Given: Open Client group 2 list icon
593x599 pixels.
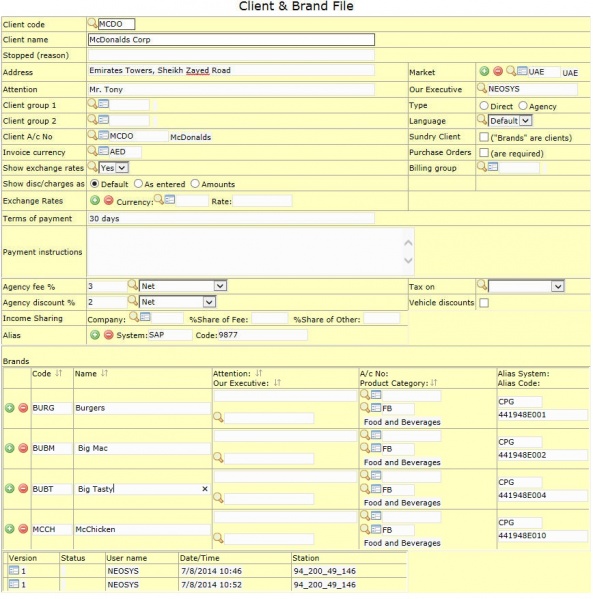Looking at the screenshot, I should 103,120.
